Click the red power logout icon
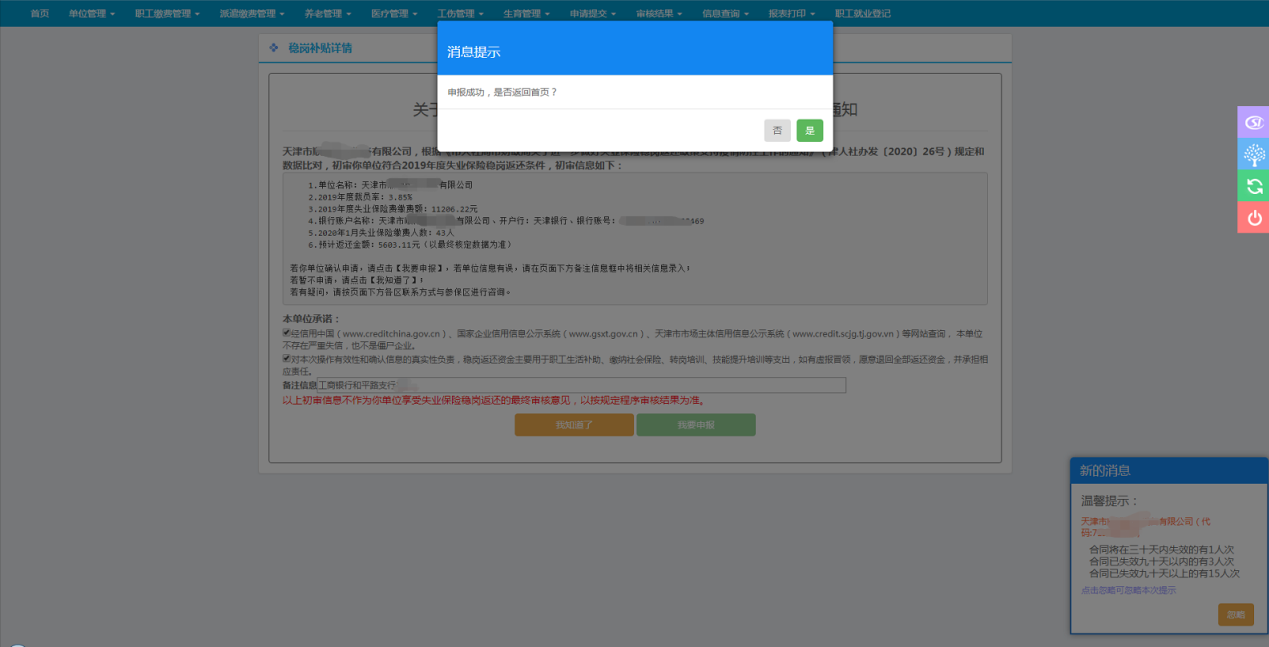Image resolution: width=1269 pixels, height=647 pixels. [1253, 217]
